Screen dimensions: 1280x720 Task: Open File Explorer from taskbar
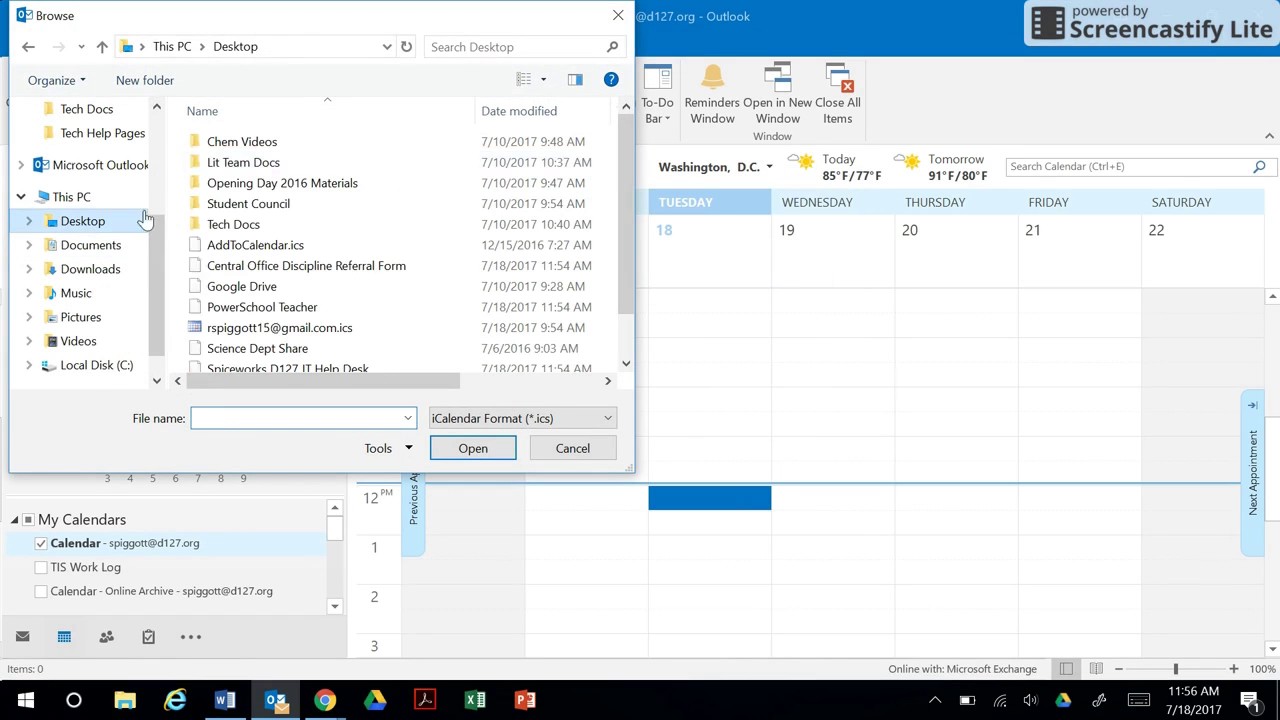(125, 700)
